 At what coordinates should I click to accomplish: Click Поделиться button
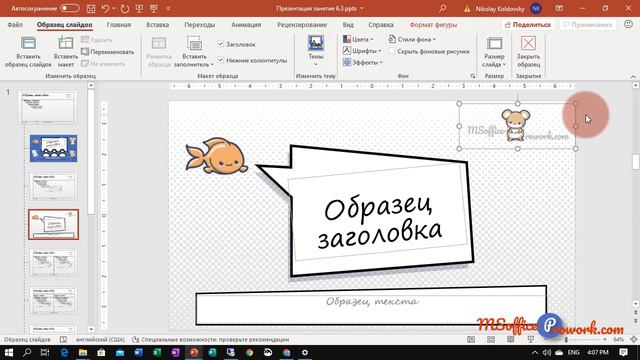(x=528, y=24)
